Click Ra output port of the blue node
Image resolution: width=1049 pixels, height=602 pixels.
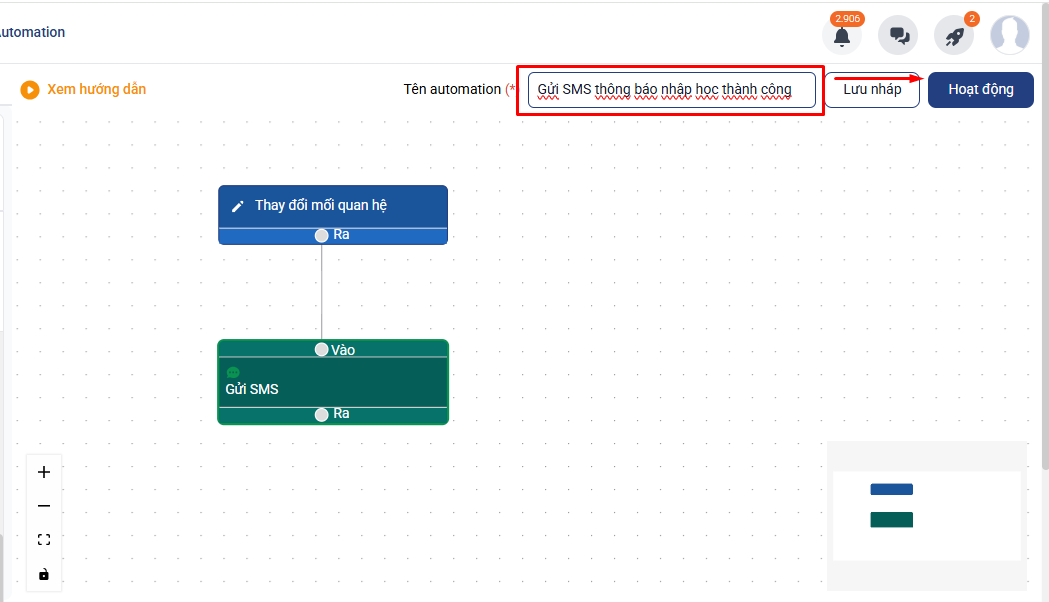(322, 236)
